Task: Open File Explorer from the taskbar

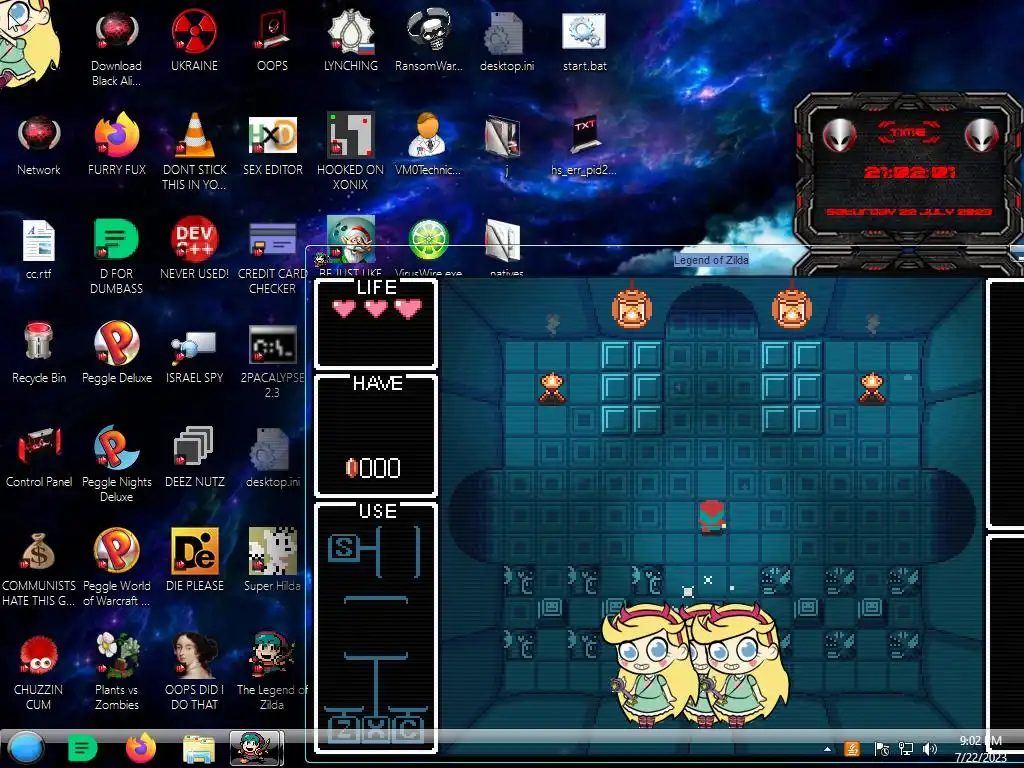Action: (x=199, y=749)
